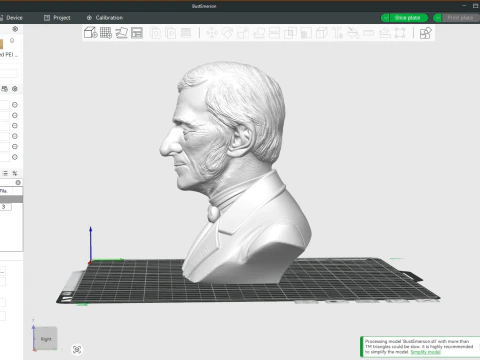The image size is (480, 360).
Task: Select the Text shape tool
Action: [x=337, y=33]
